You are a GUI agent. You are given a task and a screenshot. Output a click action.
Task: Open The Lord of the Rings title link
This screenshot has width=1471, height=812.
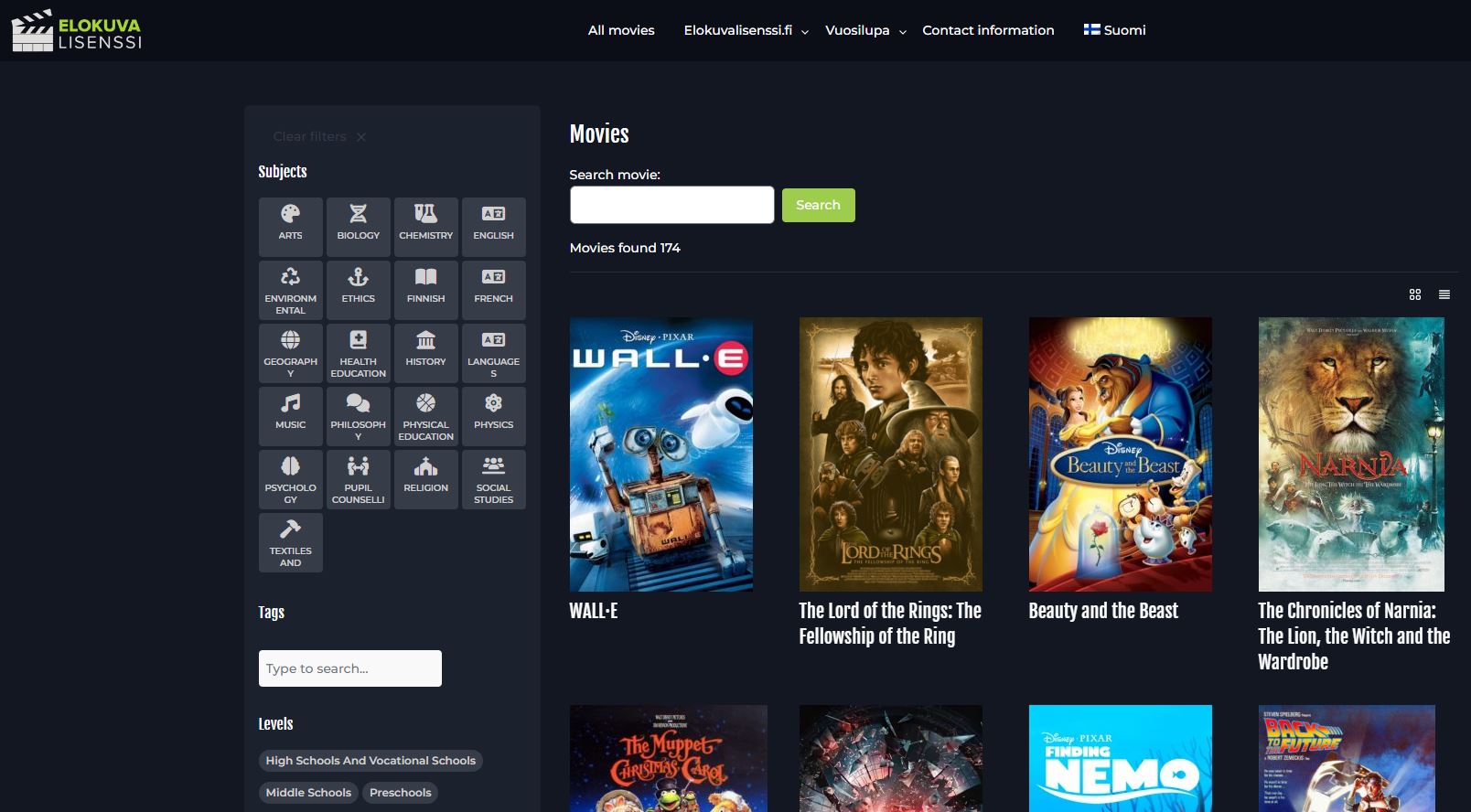click(890, 624)
